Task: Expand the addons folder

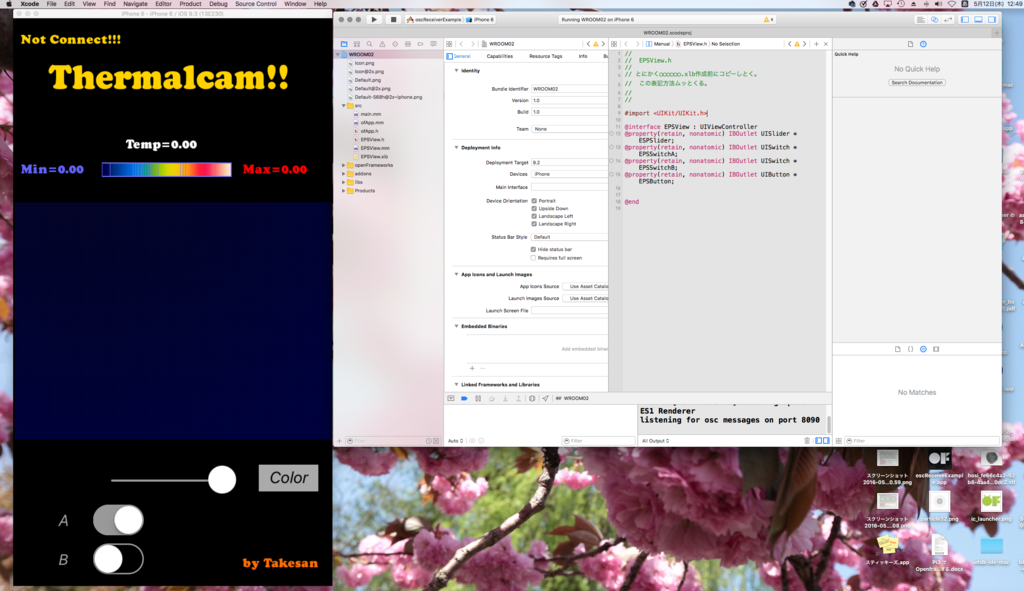Action: point(344,174)
